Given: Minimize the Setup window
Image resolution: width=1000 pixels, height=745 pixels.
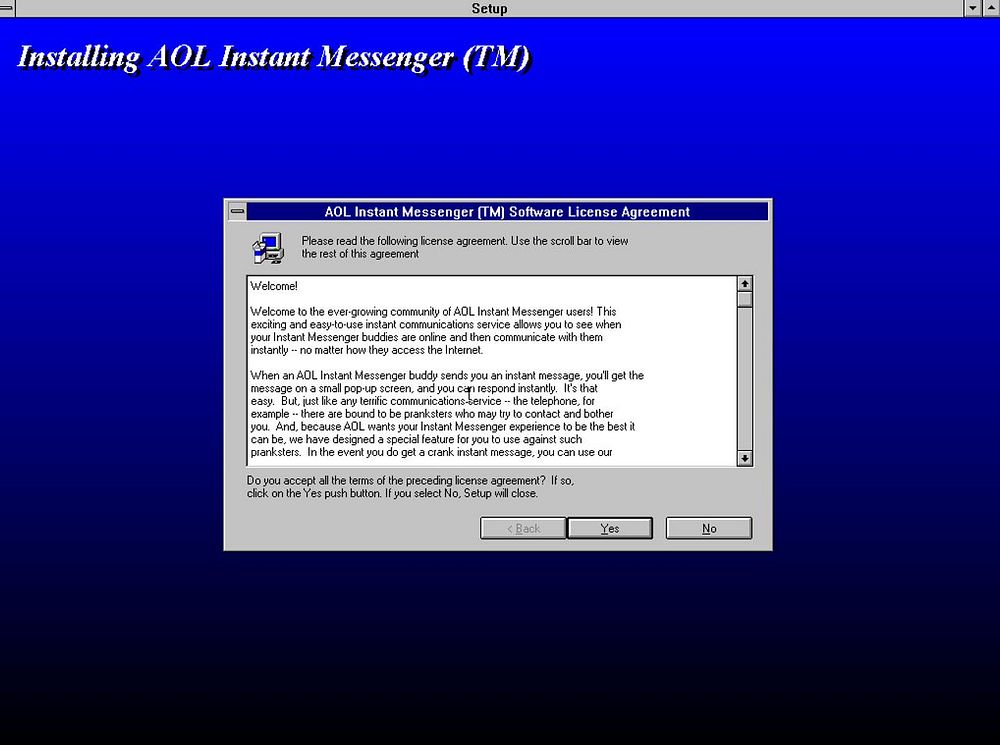Looking at the screenshot, I should pos(973,8).
